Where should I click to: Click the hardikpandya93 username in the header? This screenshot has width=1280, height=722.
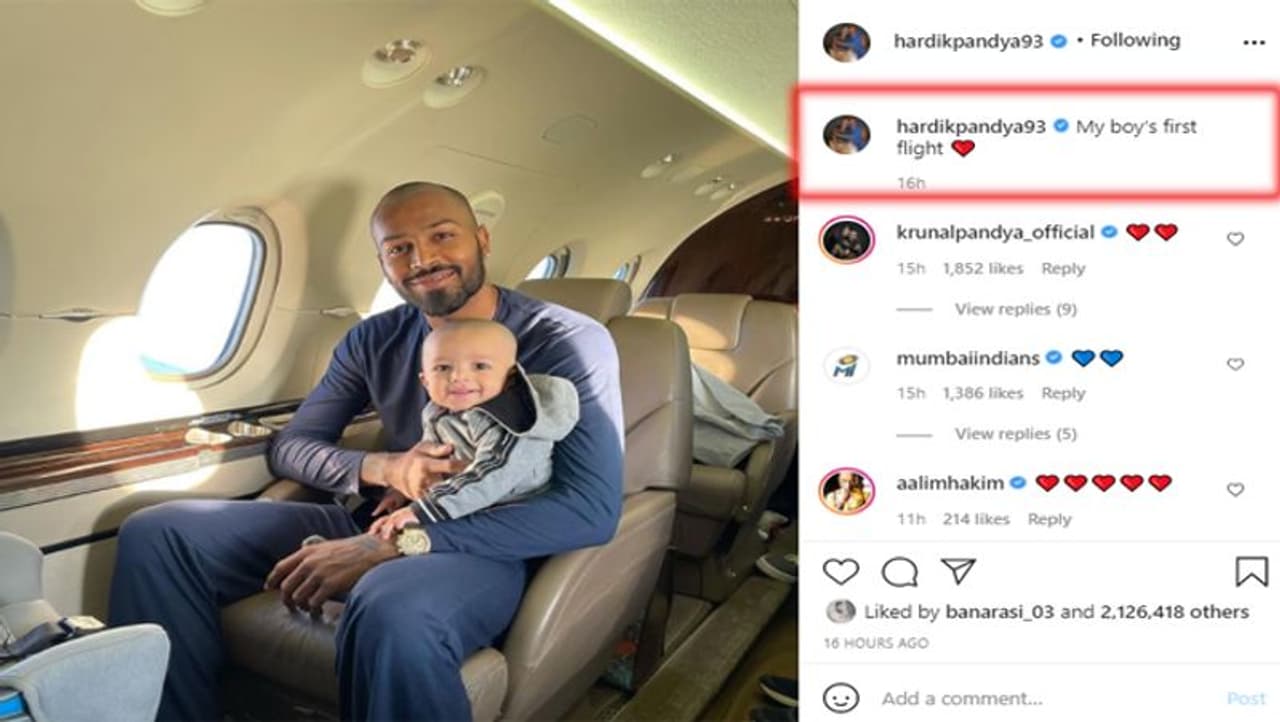coord(969,41)
